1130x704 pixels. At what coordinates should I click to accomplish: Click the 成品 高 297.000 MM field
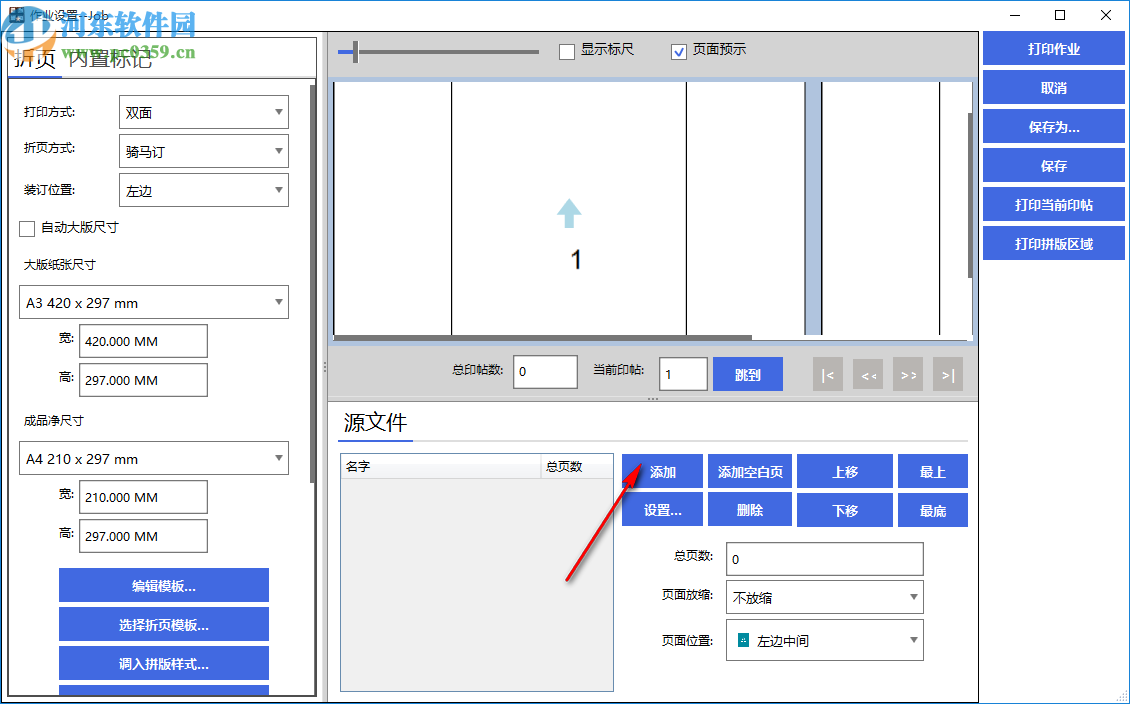143,536
